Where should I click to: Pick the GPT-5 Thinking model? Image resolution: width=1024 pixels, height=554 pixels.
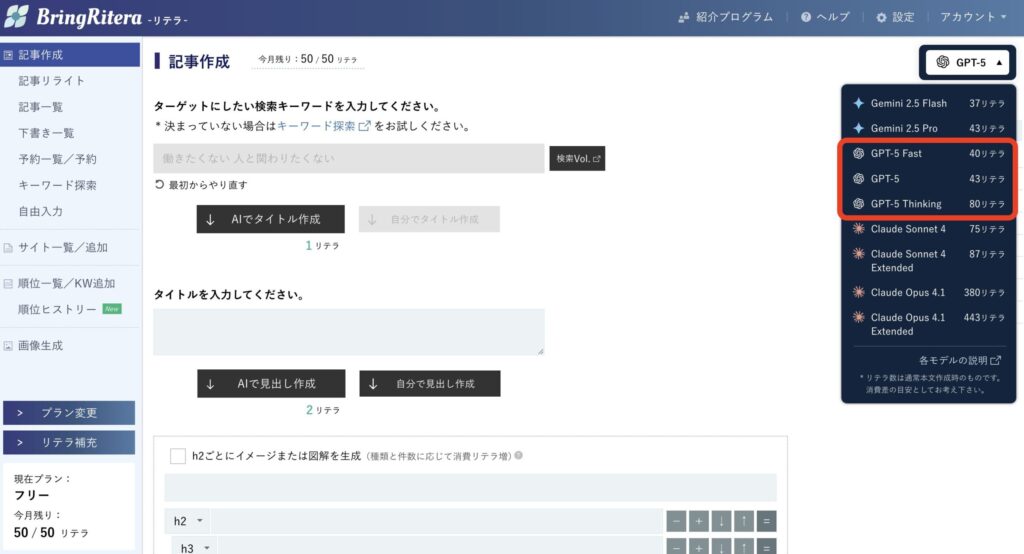tap(928, 204)
